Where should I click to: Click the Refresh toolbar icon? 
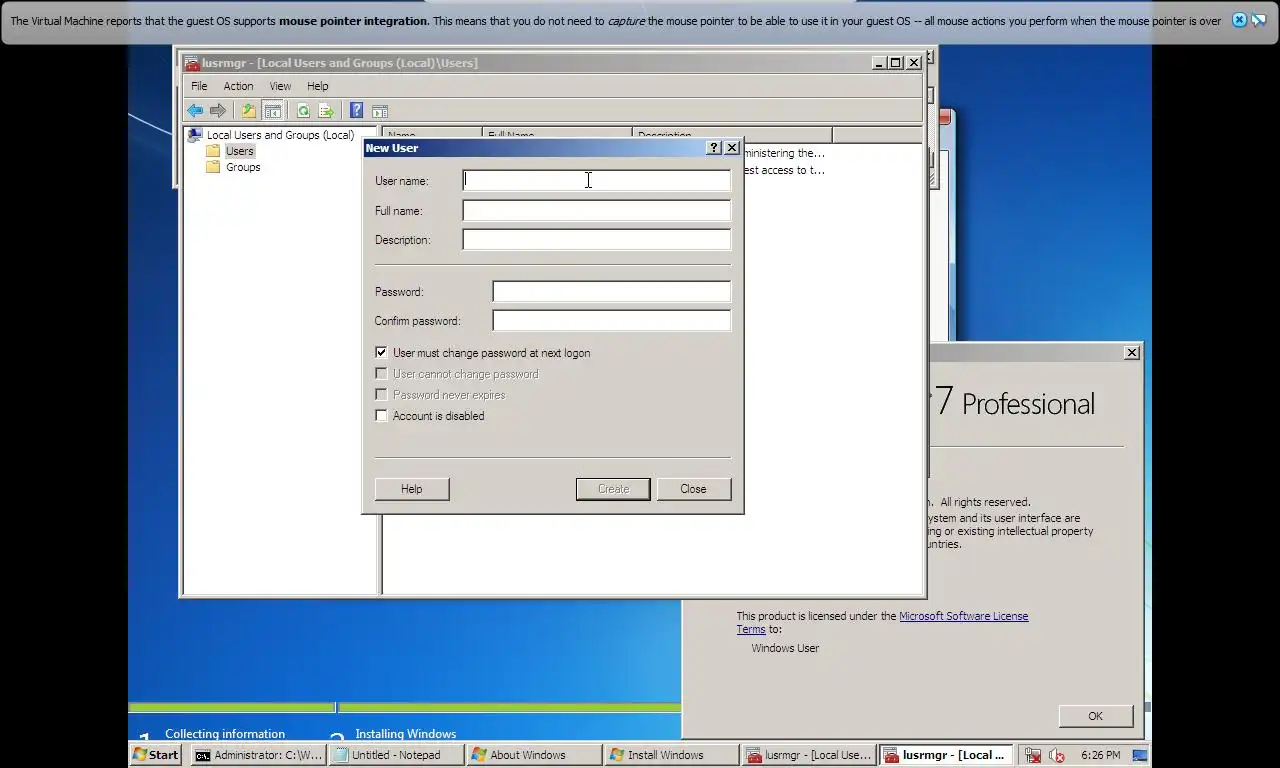pyautogui.click(x=303, y=111)
